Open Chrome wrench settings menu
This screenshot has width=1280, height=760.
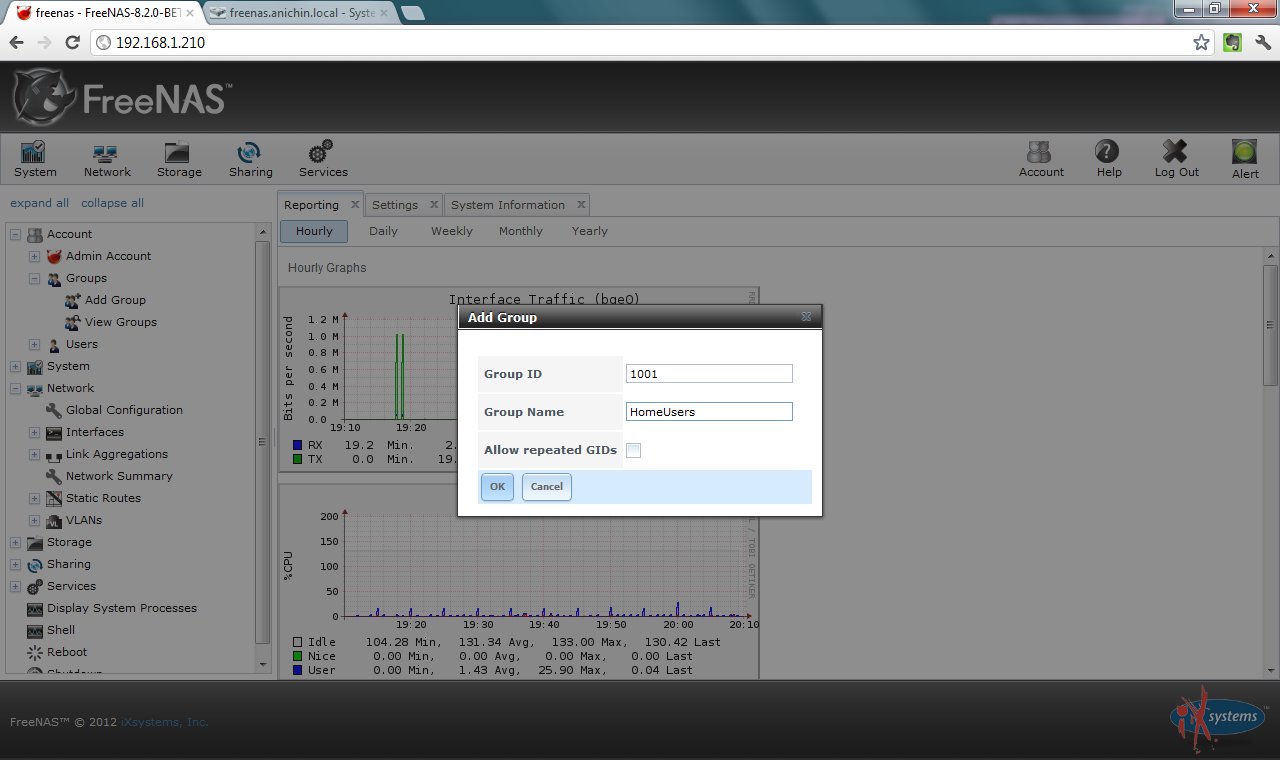click(x=1263, y=42)
